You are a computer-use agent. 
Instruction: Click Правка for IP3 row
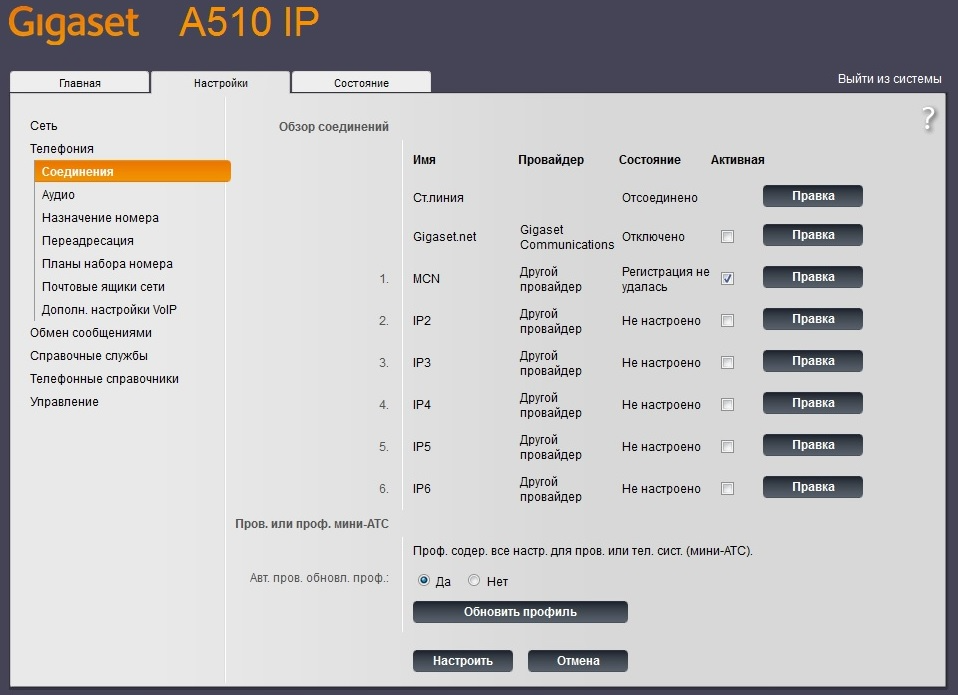click(813, 361)
